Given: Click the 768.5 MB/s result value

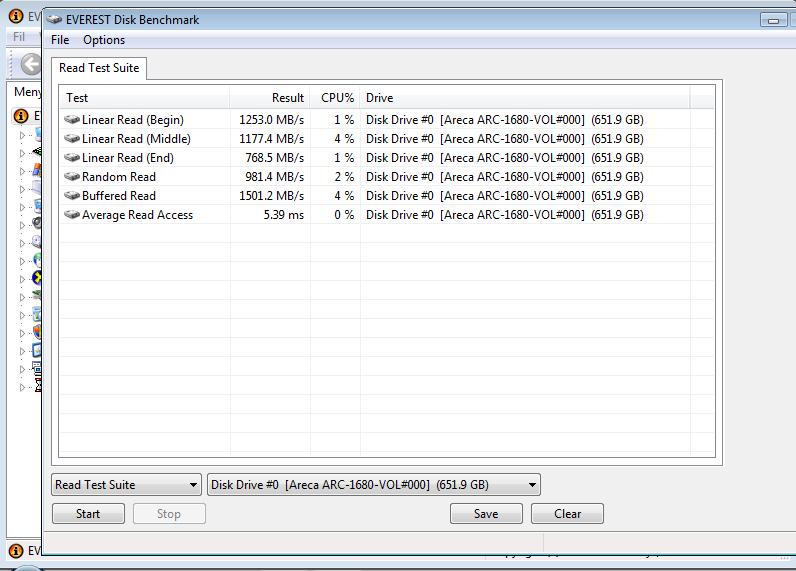Looking at the screenshot, I should click(275, 158).
